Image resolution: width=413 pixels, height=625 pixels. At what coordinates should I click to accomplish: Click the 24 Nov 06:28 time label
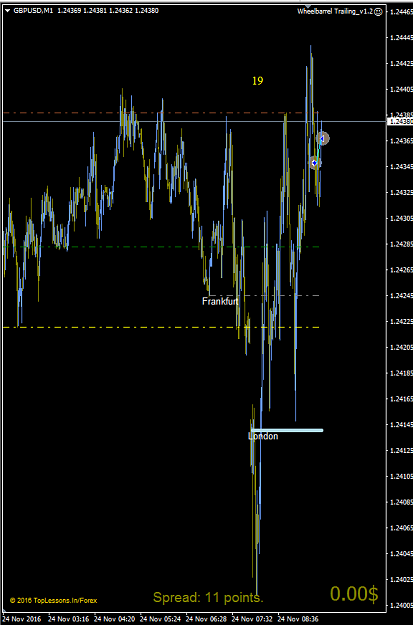206,619
